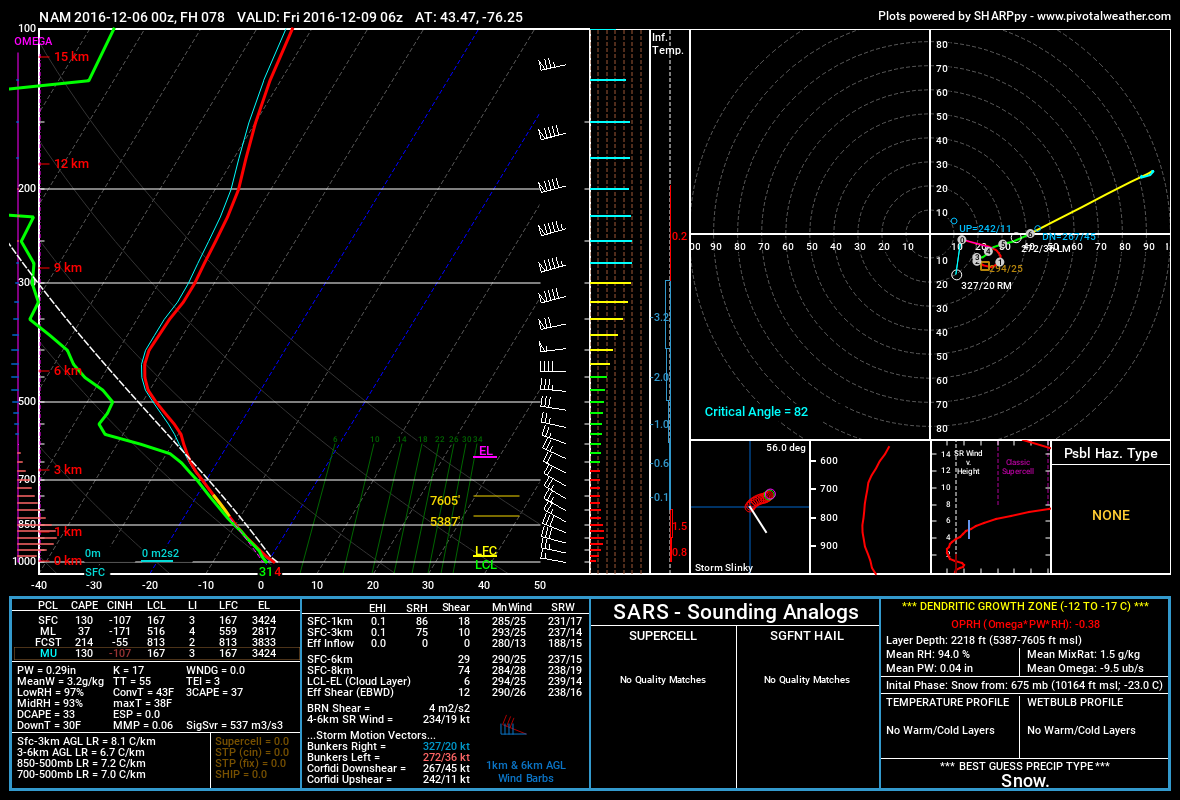Select the 0 m2s2 inflow label
Viewport: 1180px width, 800px height.
(x=160, y=553)
